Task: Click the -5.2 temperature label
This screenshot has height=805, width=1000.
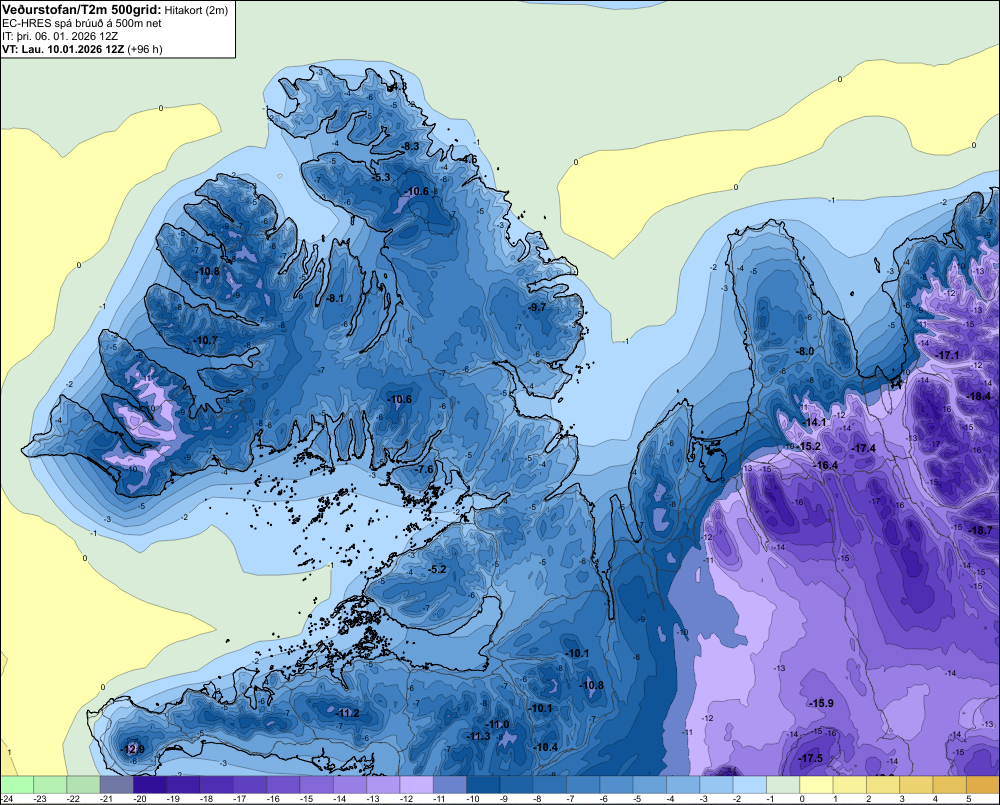Action: [438, 569]
